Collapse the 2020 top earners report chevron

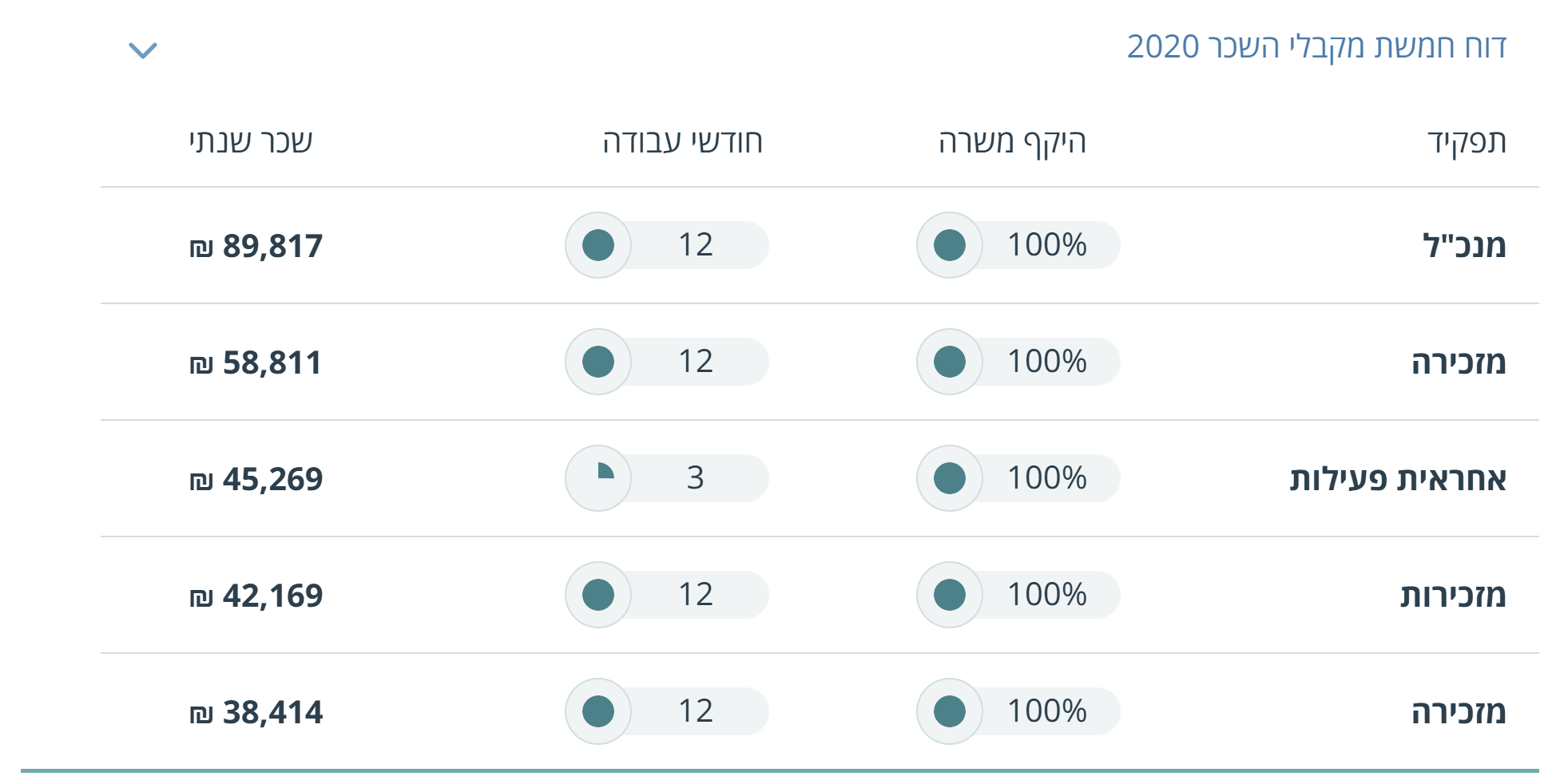pyautogui.click(x=143, y=50)
